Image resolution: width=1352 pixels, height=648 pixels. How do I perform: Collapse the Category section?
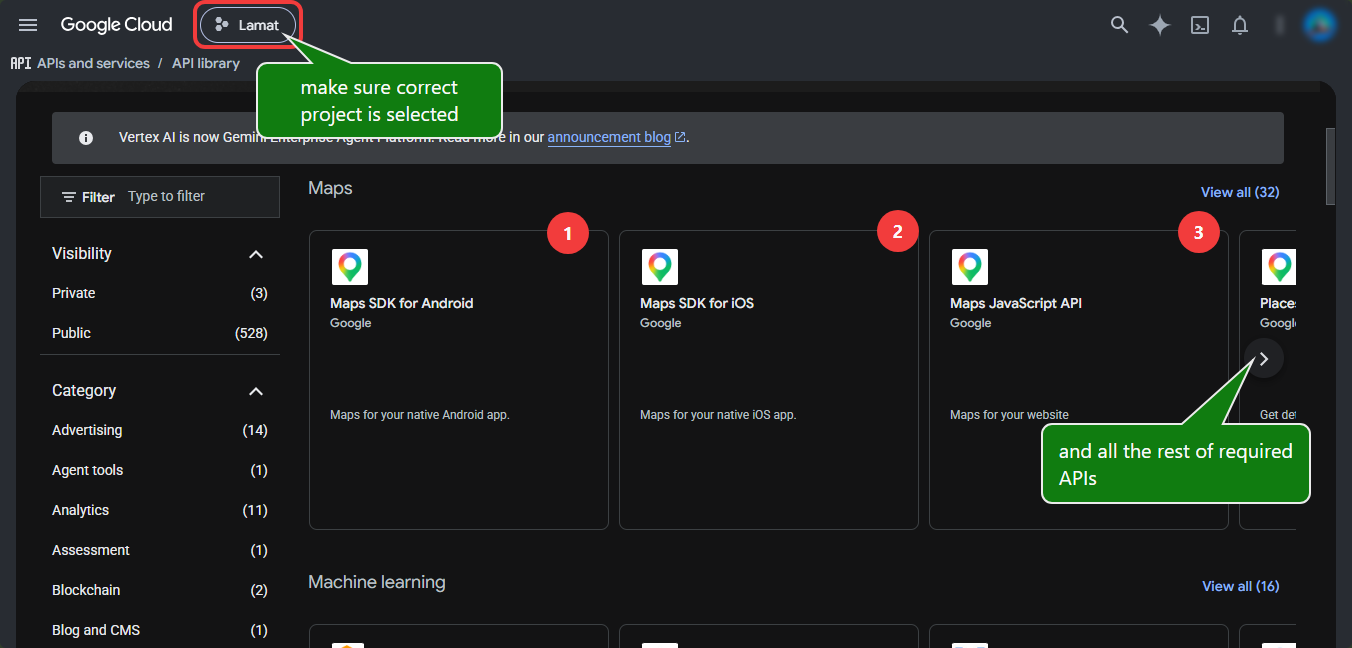pos(256,391)
